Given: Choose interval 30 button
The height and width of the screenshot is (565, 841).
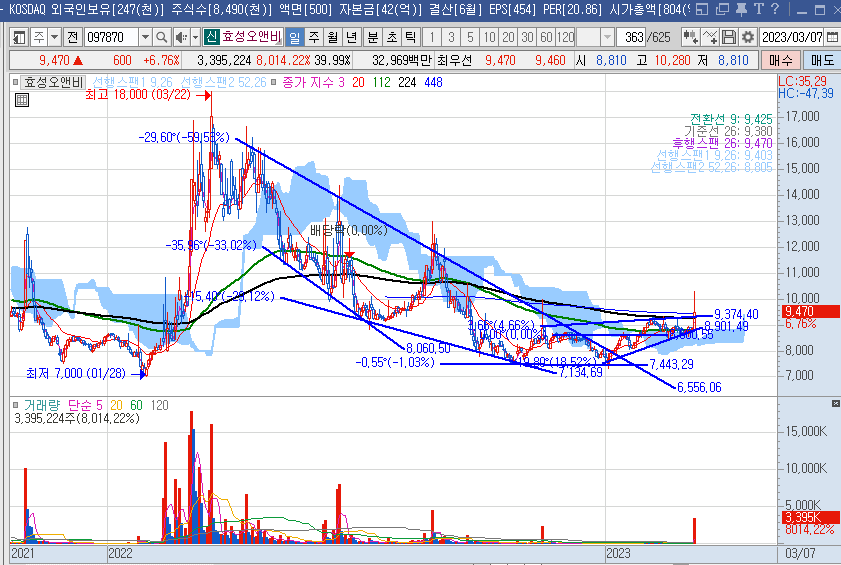Looking at the screenshot, I should pos(527,37).
